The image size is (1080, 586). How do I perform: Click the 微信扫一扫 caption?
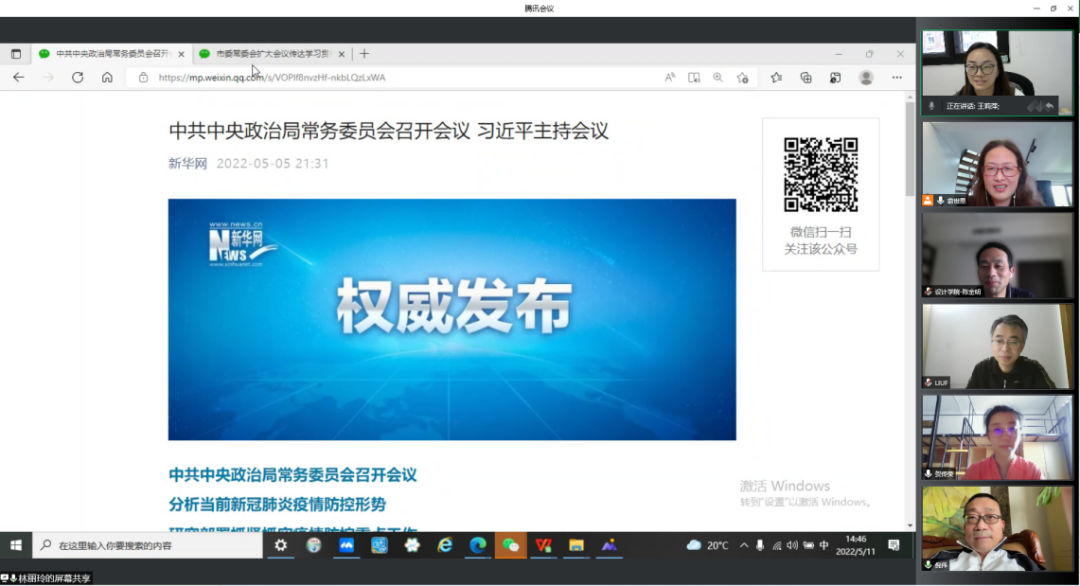click(820, 232)
